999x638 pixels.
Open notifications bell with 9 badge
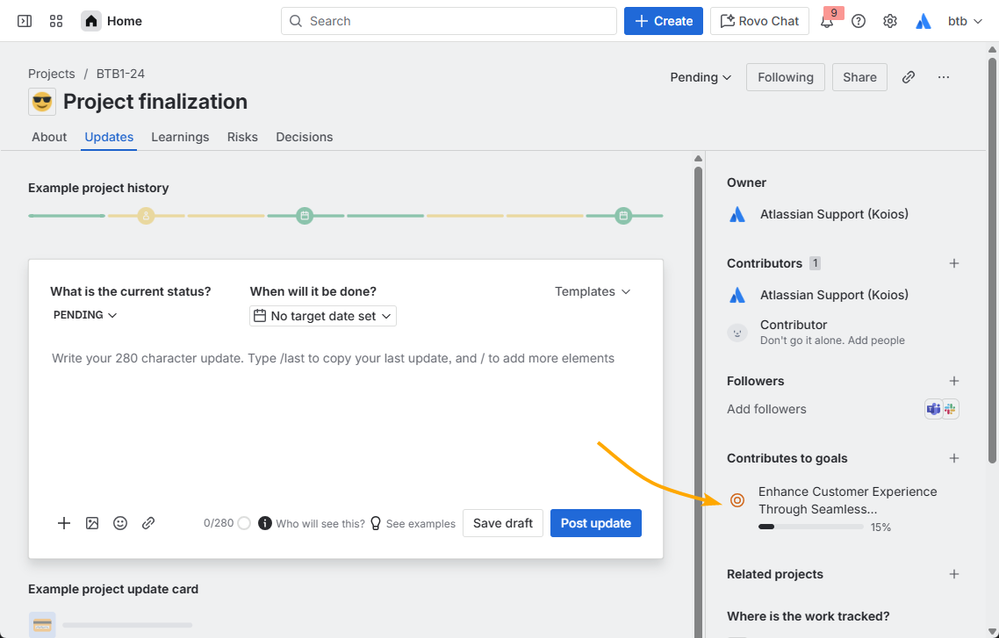pos(827,21)
